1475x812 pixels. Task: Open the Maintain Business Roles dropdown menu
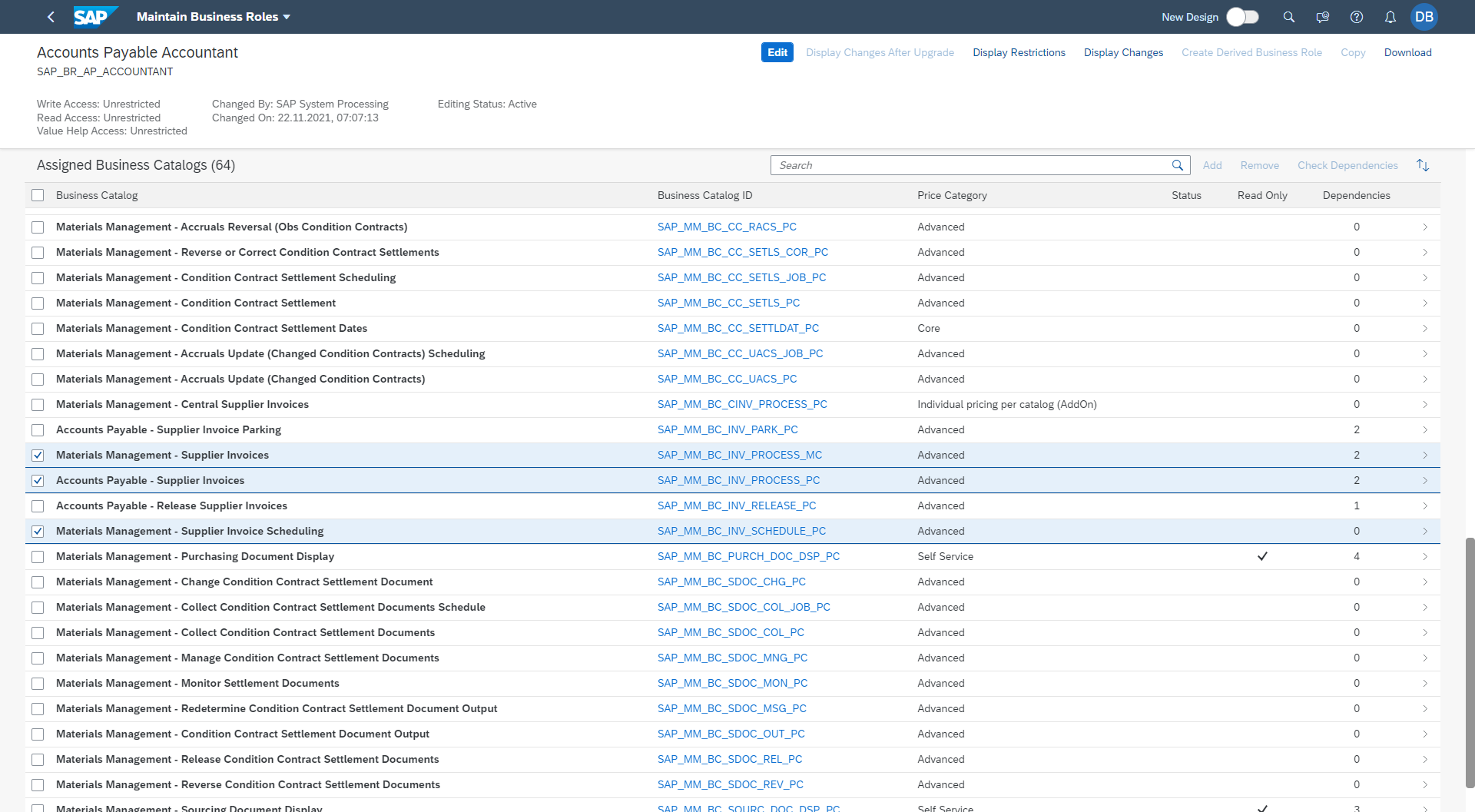pyautogui.click(x=214, y=17)
